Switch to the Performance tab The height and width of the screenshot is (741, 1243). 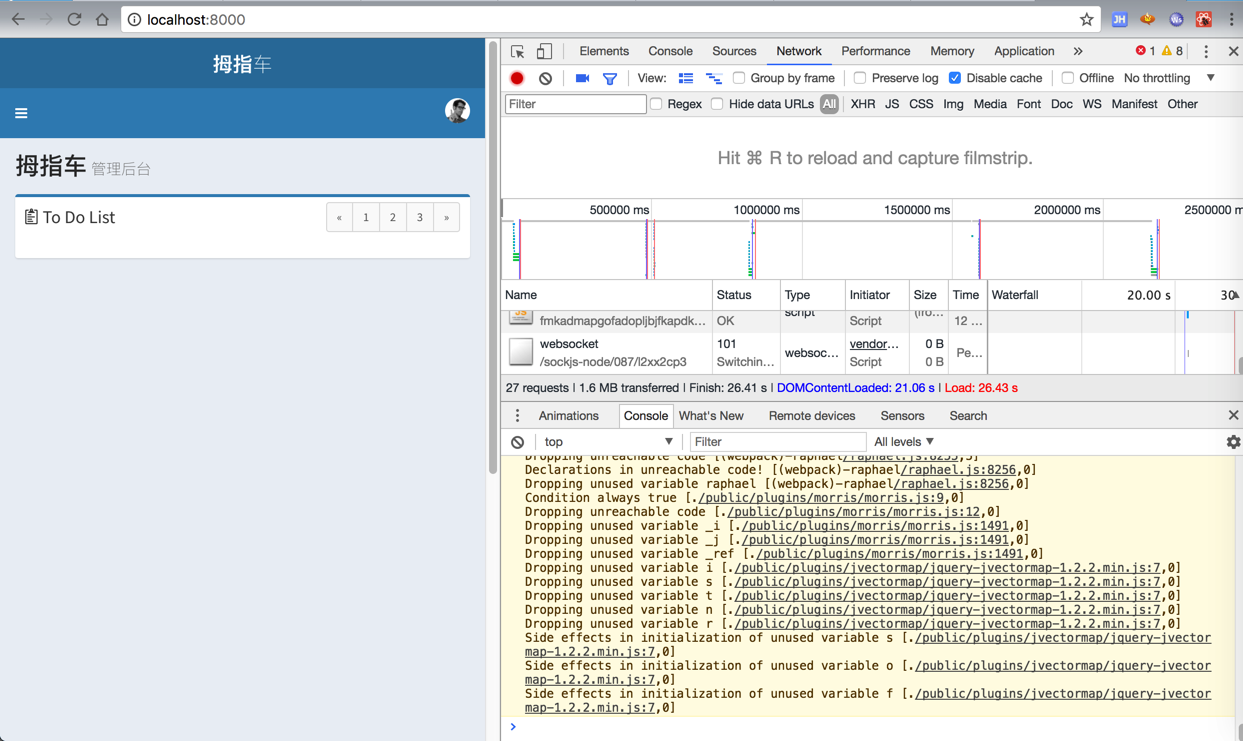pos(875,51)
